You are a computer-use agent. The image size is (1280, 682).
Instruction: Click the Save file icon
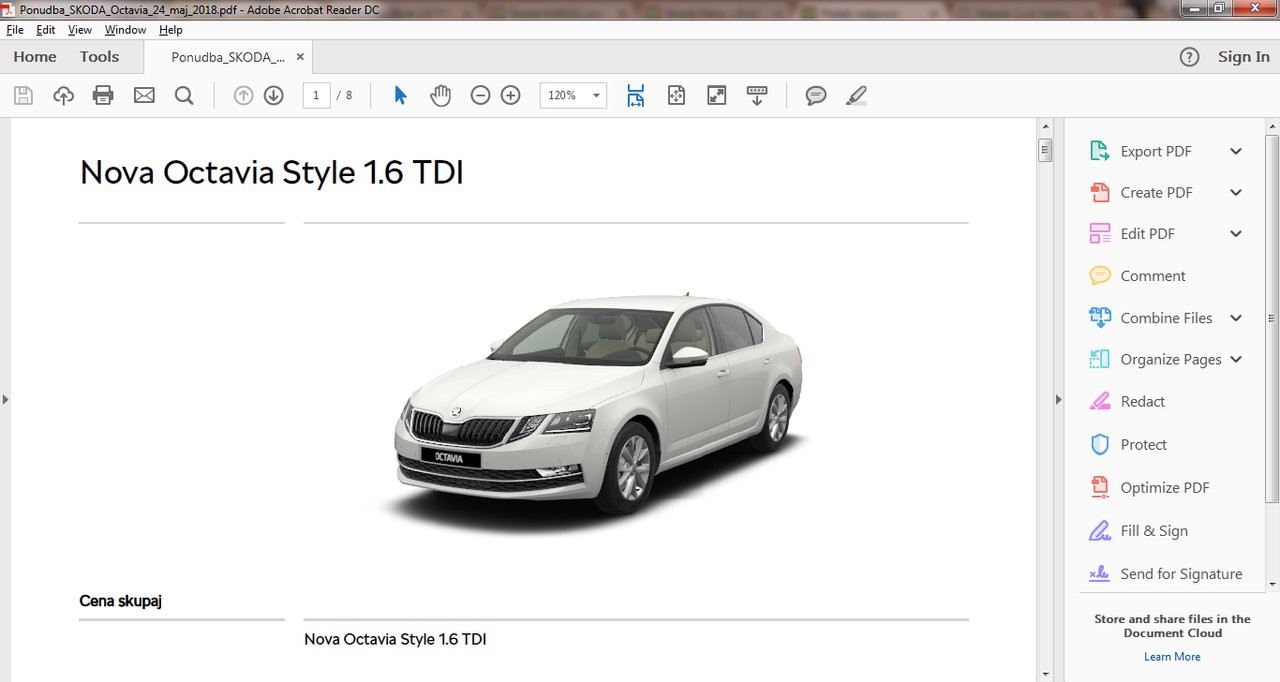[x=24, y=96]
